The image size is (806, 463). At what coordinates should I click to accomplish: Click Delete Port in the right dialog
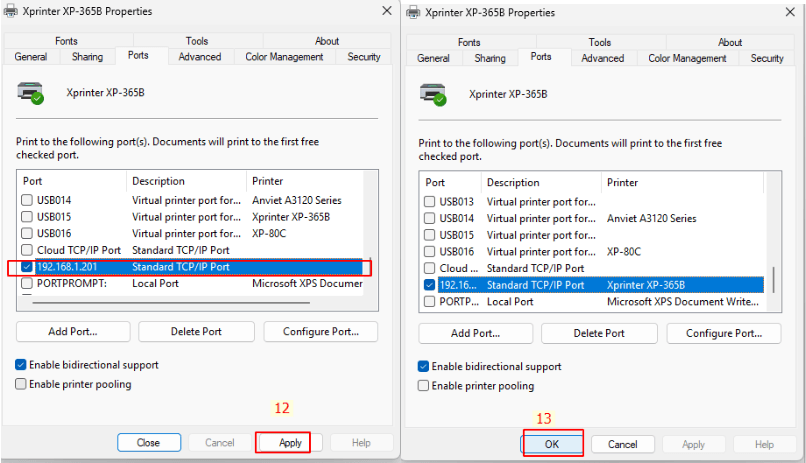[599, 333]
